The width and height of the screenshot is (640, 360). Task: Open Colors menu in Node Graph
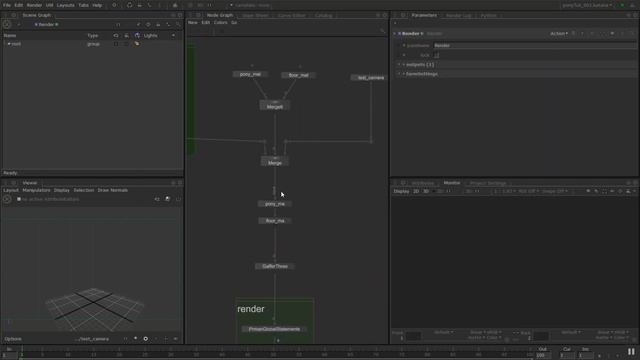[x=220, y=23]
